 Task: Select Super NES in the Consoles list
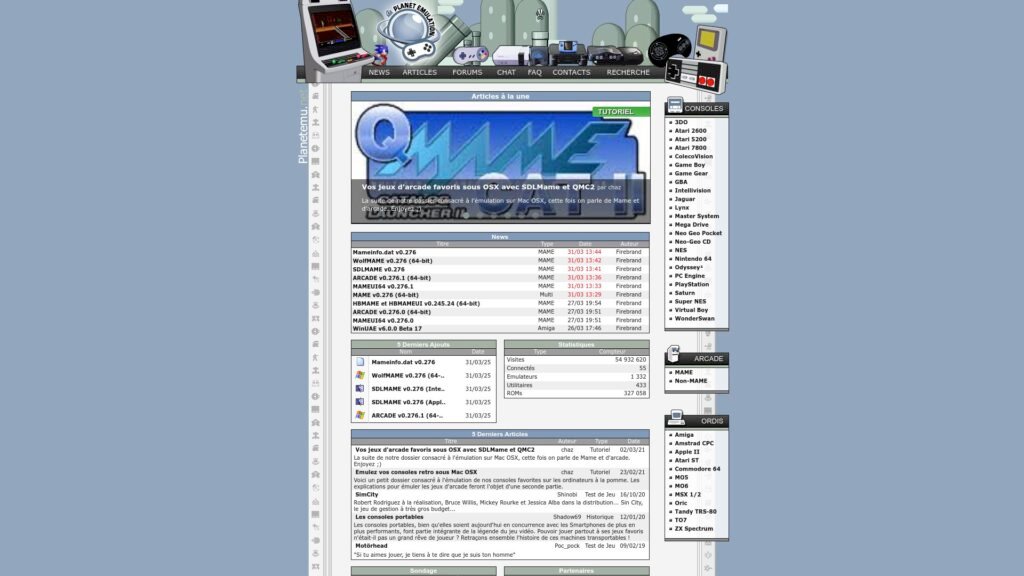690,301
